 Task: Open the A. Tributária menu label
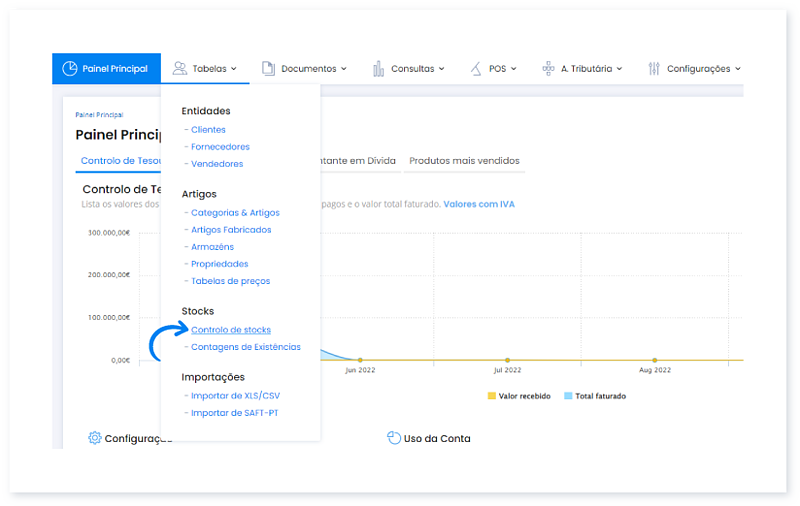pos(586,68)
